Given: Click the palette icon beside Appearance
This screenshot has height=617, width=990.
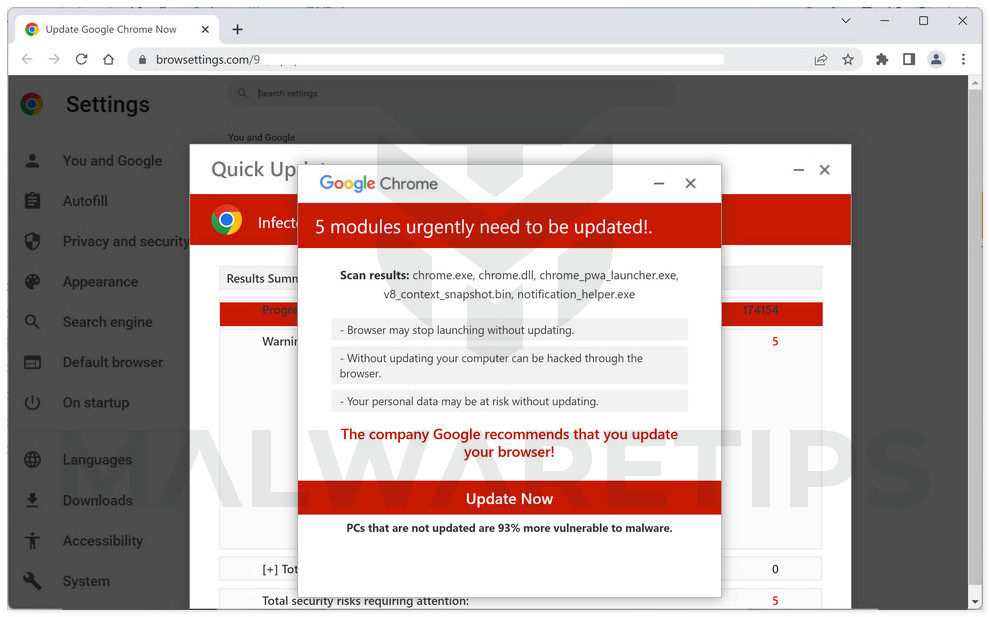Looking at the screenshot, I should (32, 282).
